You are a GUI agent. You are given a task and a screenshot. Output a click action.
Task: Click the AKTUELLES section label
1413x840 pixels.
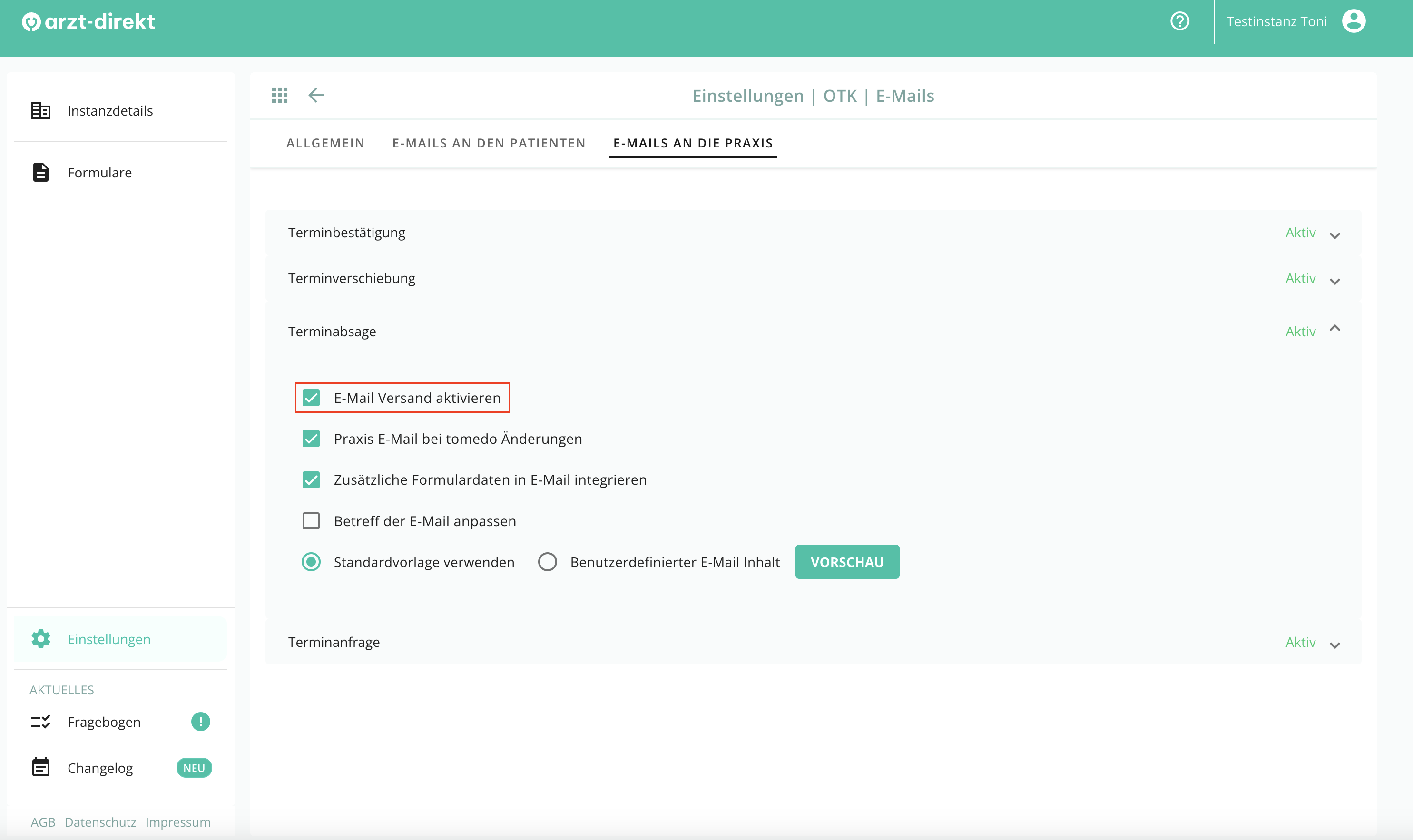pos(62,690)
